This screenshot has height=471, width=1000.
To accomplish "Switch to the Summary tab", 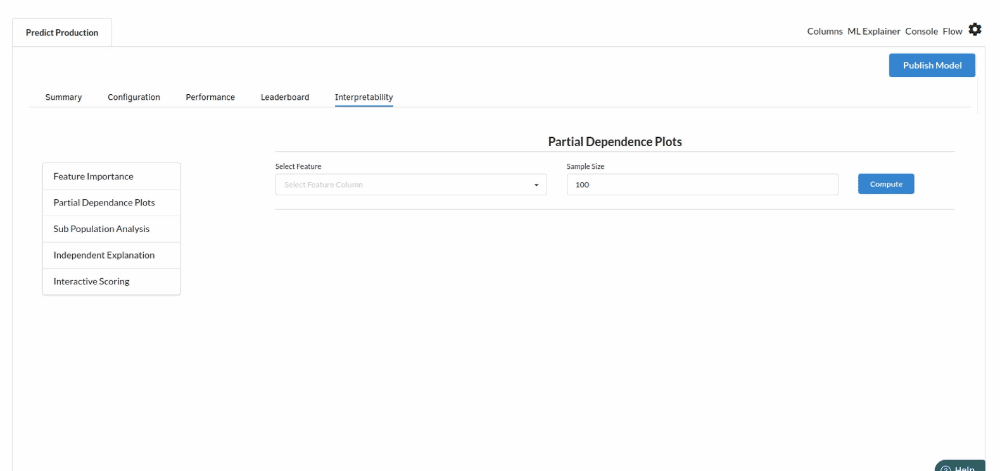I will [63, 97].
